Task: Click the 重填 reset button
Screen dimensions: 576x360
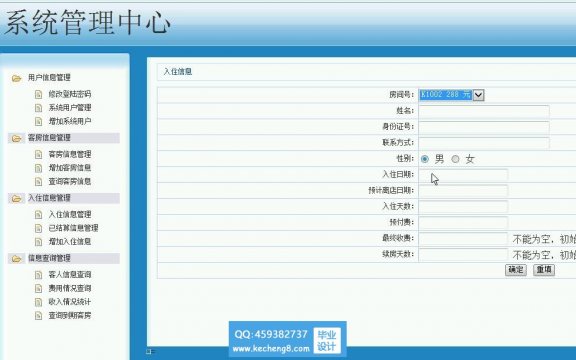Action: [x=544, y=270]
